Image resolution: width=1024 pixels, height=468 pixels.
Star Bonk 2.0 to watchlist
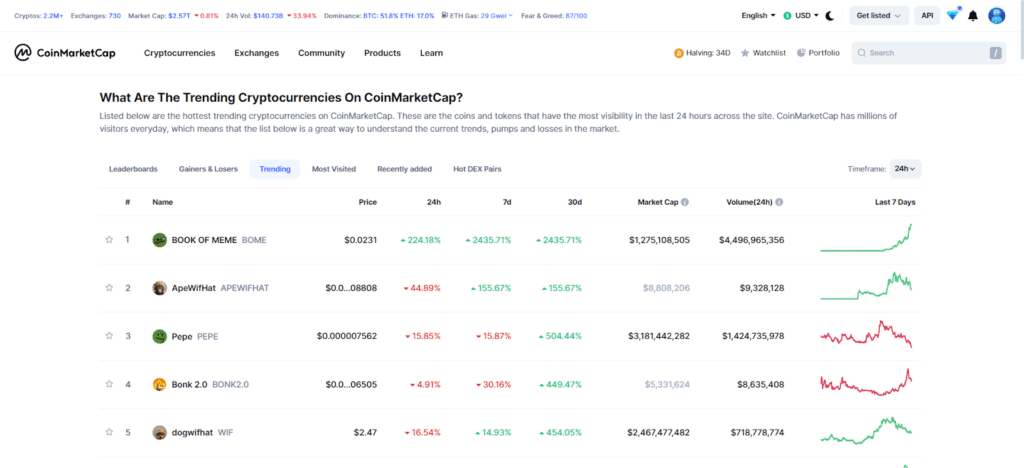click(x=109, y=384)
